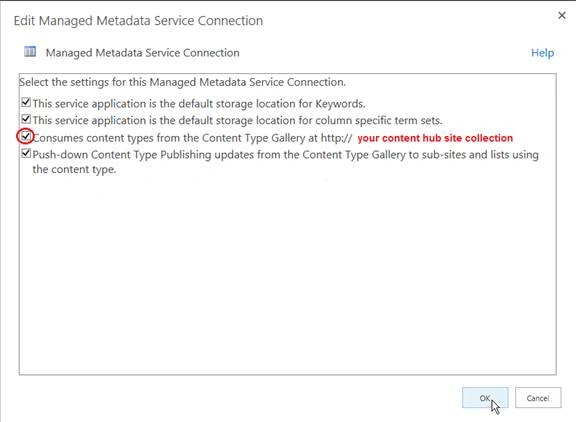Toggle default storage location for Keywords checkbox

point(26,102)
